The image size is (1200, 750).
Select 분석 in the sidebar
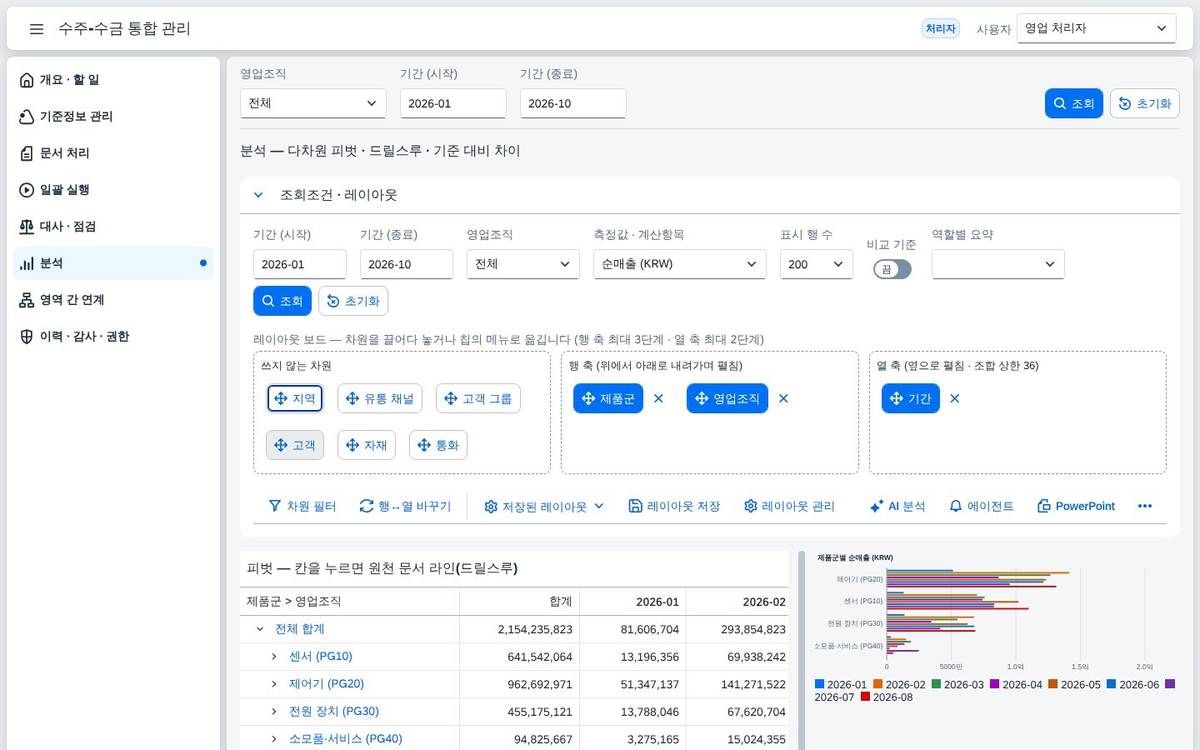coord(113,263)
